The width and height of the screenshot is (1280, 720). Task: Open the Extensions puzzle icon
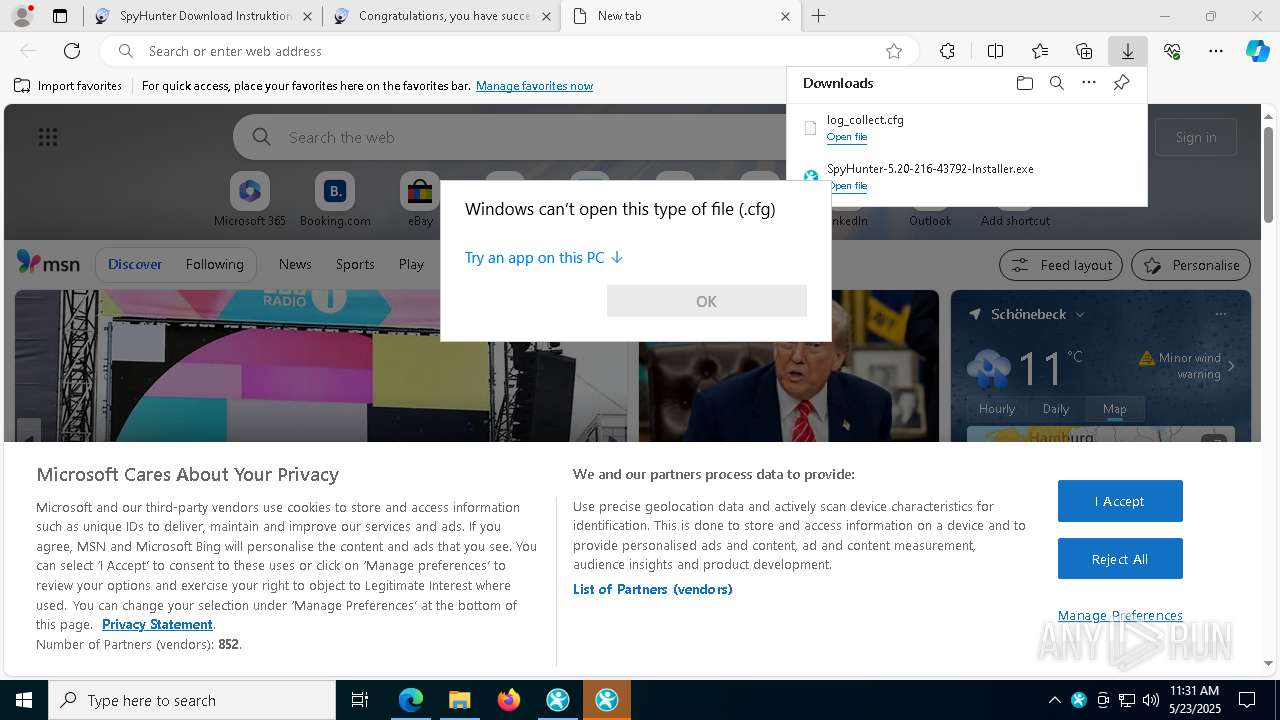[947, 51]
